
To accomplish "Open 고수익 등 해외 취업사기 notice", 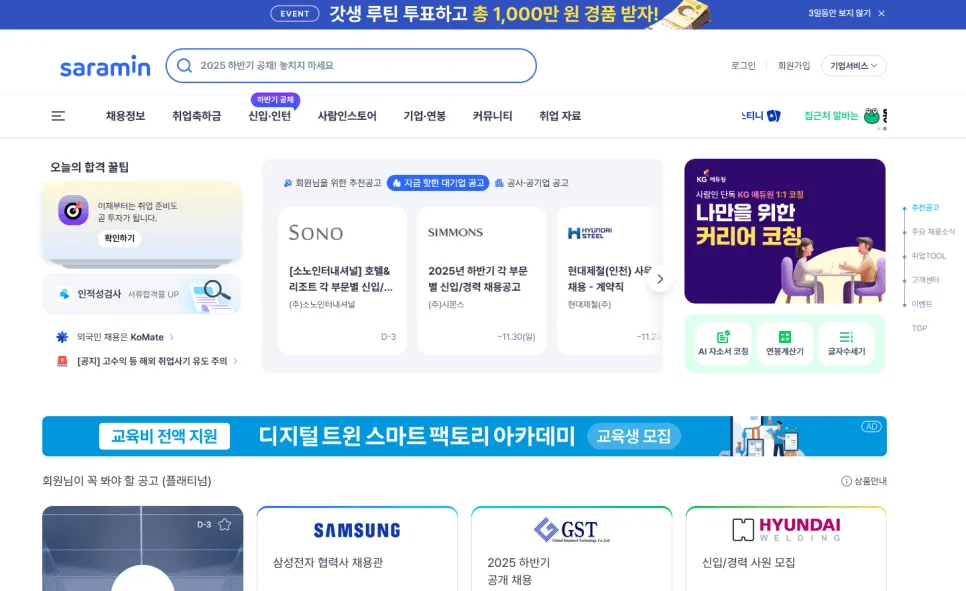I will pyautogui.click(x=152, y=361).
